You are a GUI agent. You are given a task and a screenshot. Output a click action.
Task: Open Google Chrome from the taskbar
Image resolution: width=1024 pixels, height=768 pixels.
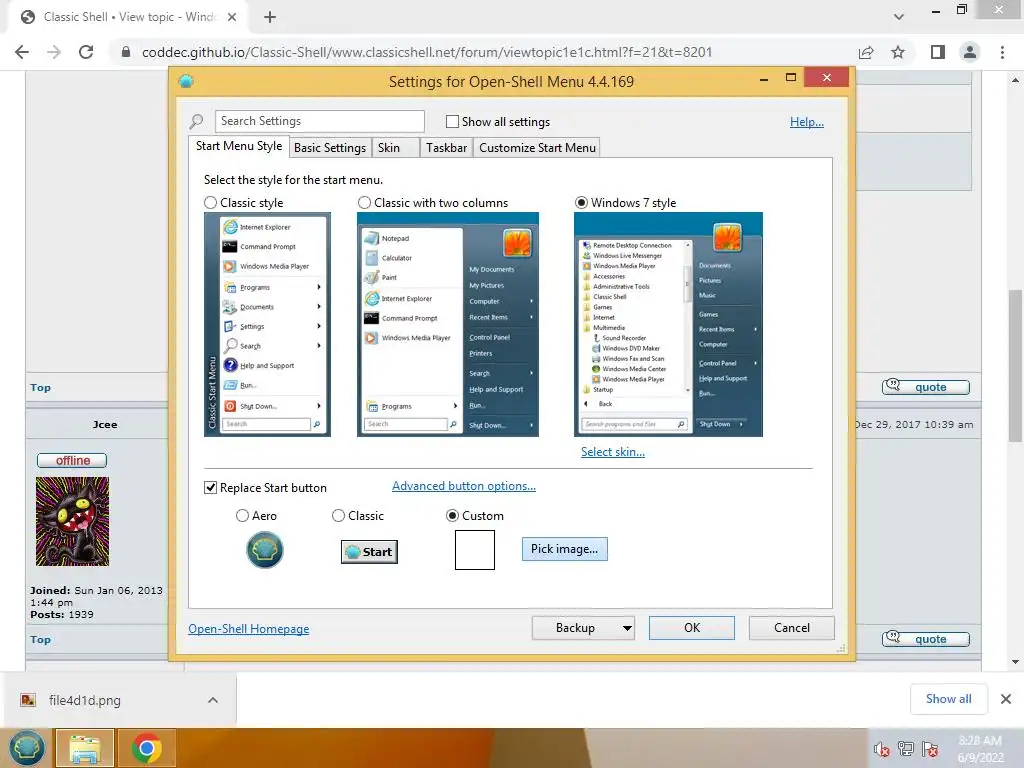pos(146,748)
